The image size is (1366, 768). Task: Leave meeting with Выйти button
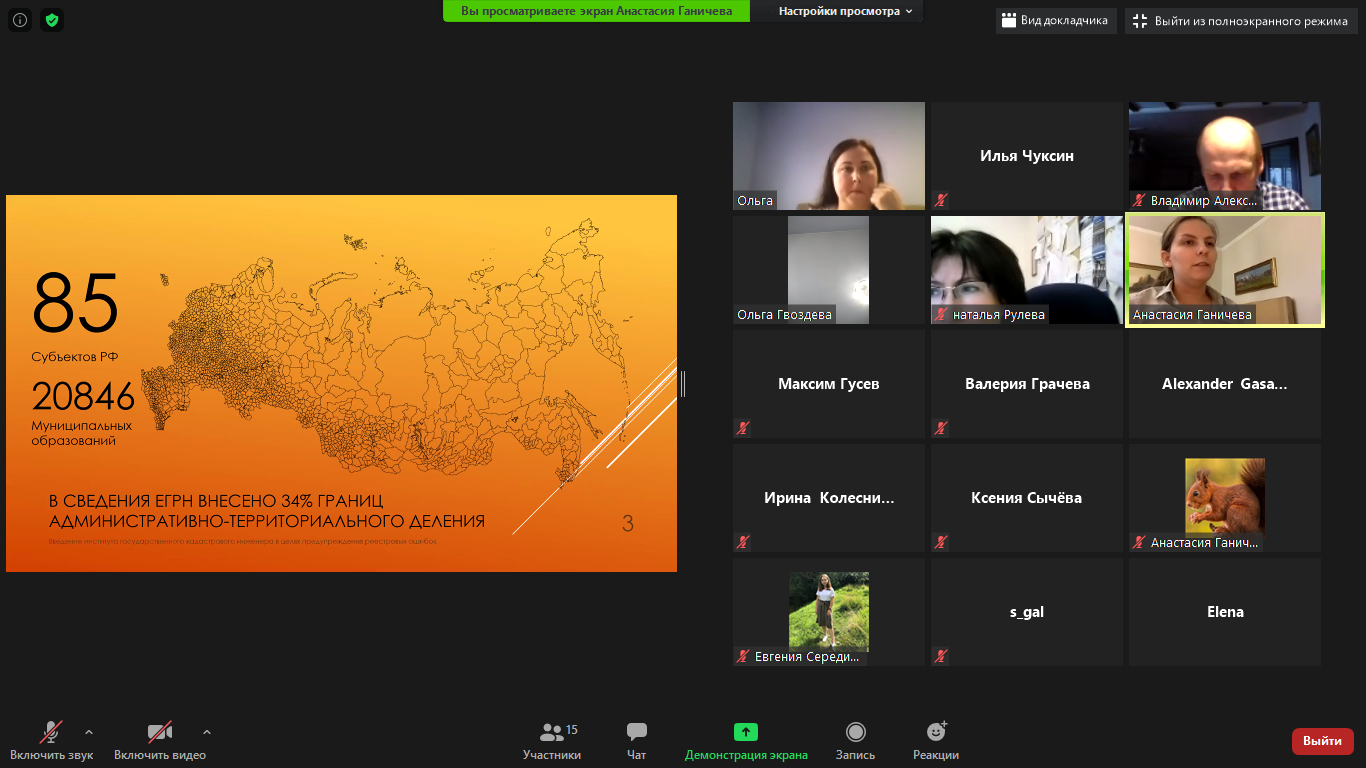[x=1323, y=741]
